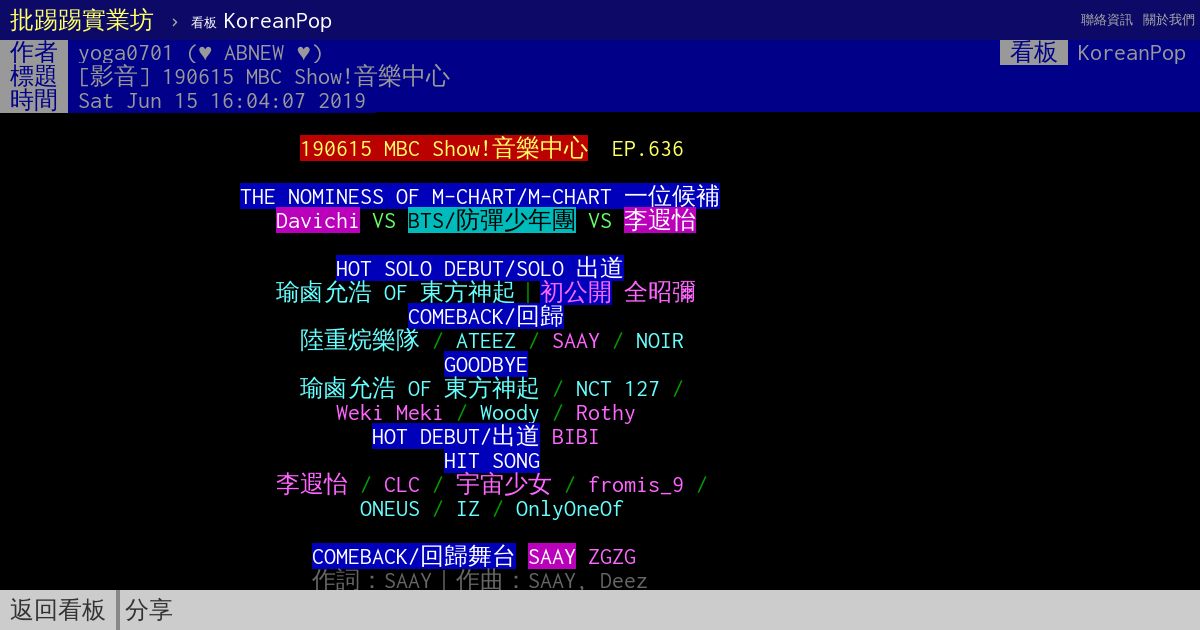Click the NOIR text
This screenshot has width=1200, height=630.
(660, 341)
